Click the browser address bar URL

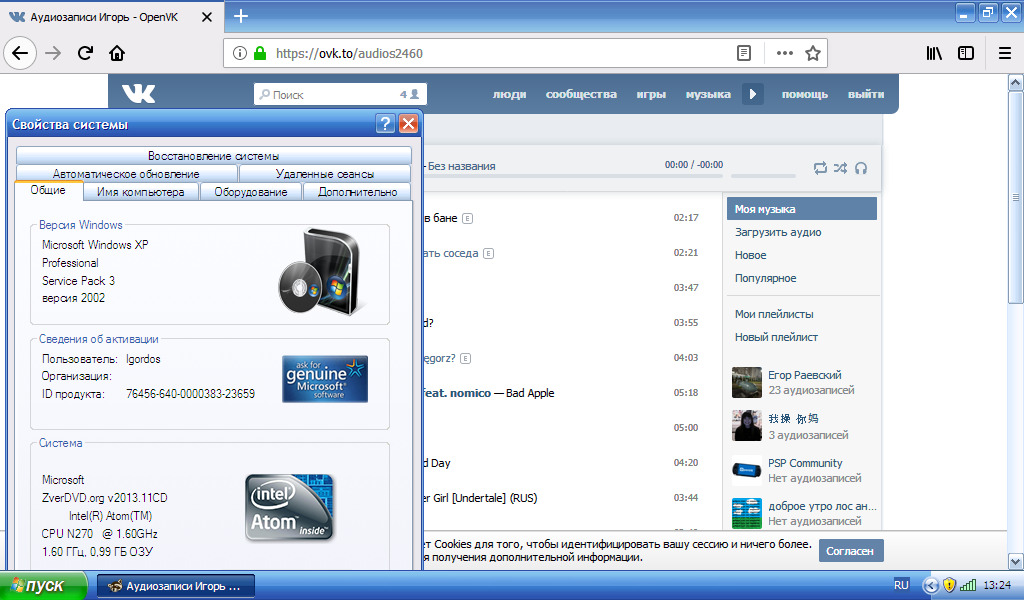[x=349, y=53]
